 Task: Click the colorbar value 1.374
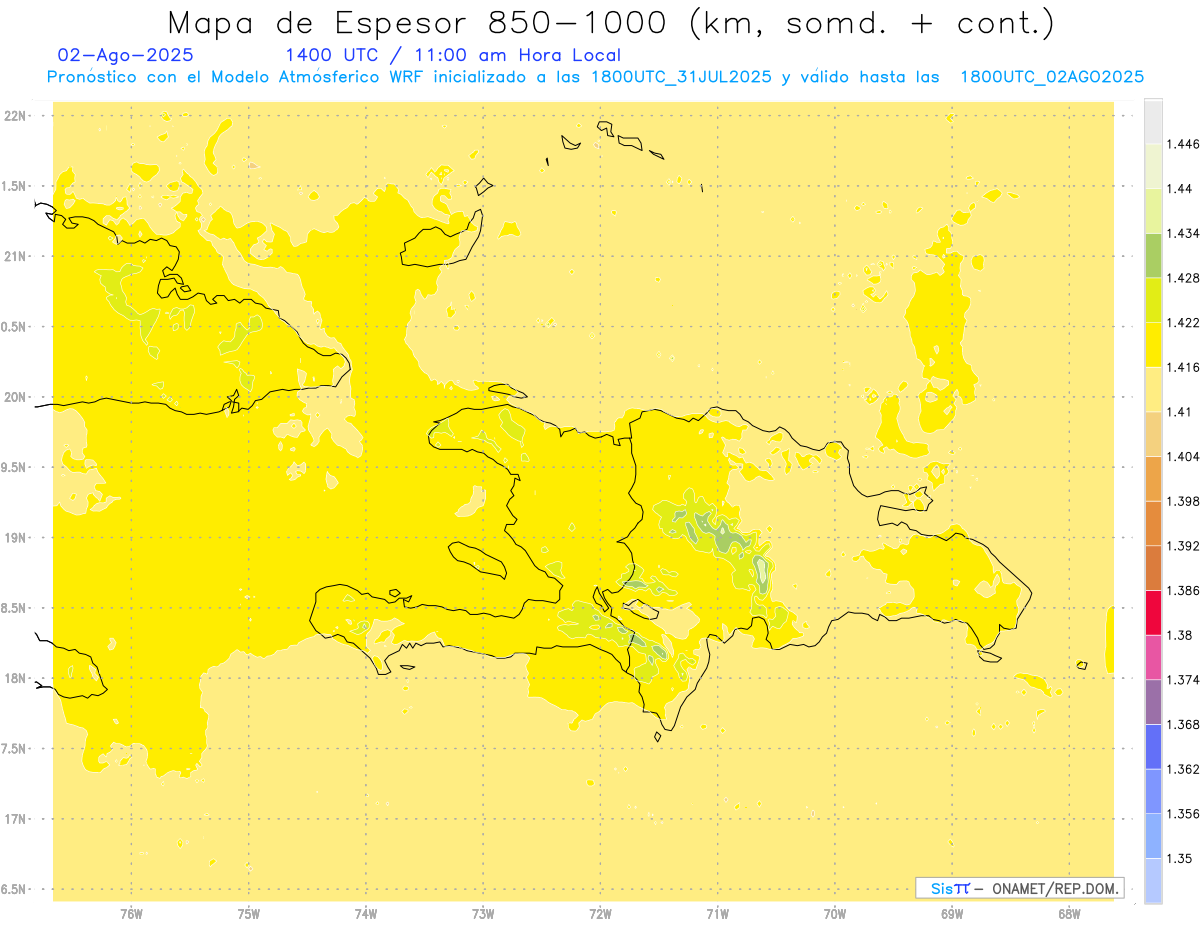[x=1183, y=680]
